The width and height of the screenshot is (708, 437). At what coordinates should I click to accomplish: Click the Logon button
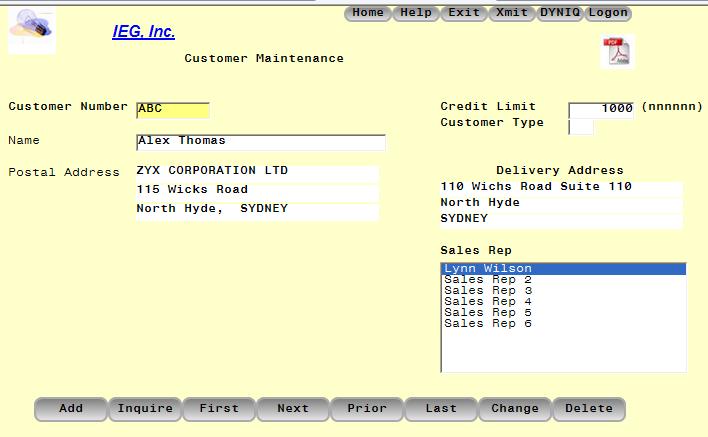click(x=608, y=13)
